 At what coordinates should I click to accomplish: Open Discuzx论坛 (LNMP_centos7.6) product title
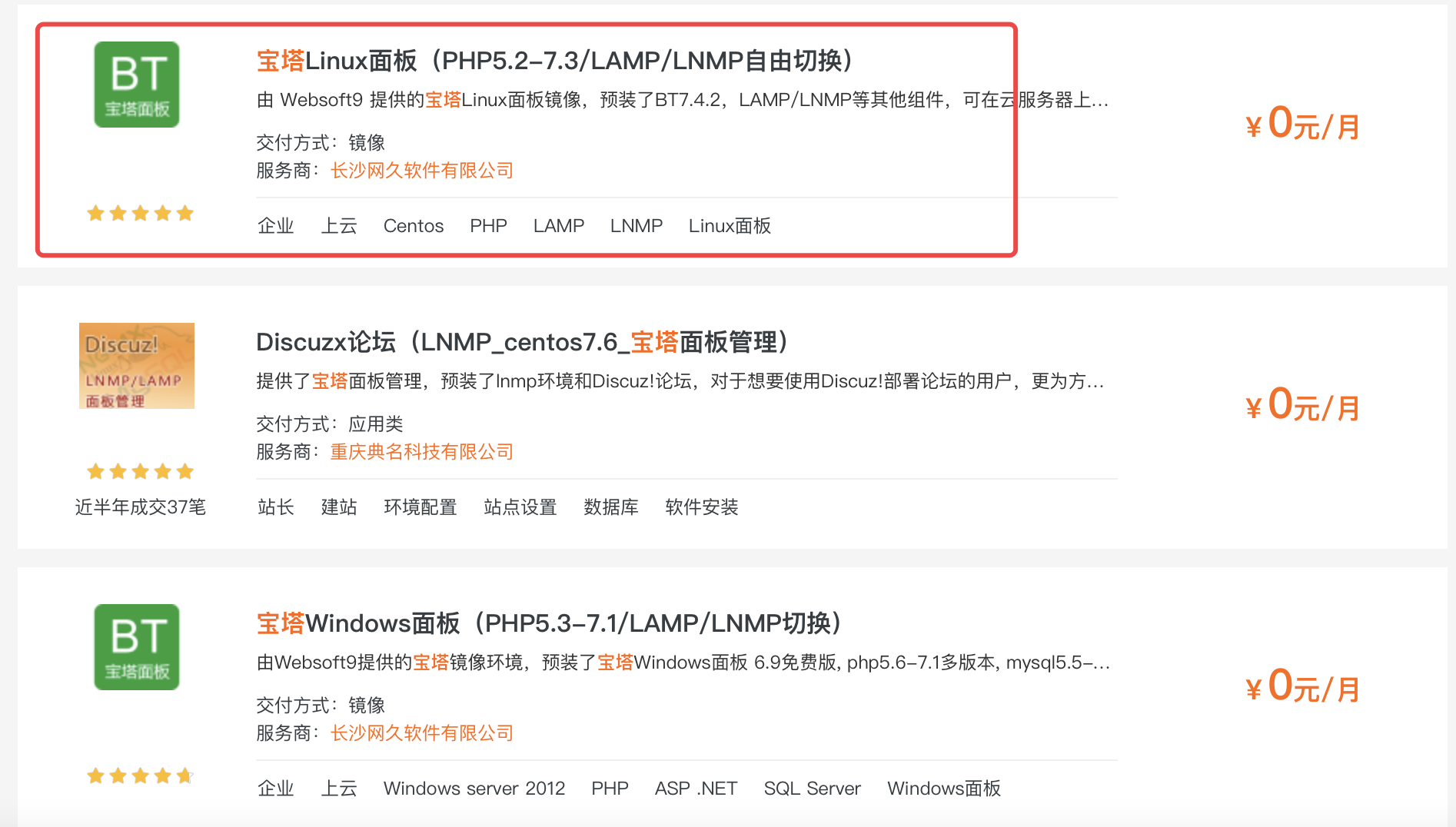click(523, 342)
